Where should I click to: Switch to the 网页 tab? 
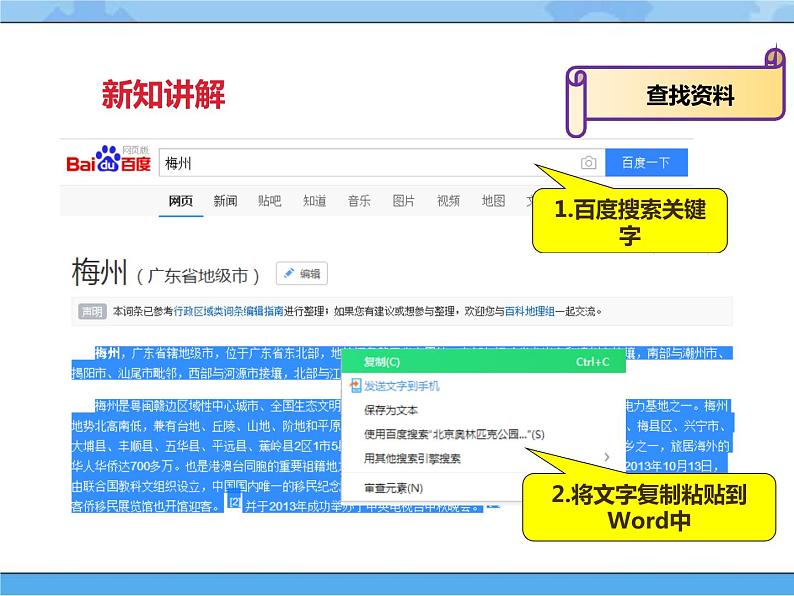click(x=181, y=201)
